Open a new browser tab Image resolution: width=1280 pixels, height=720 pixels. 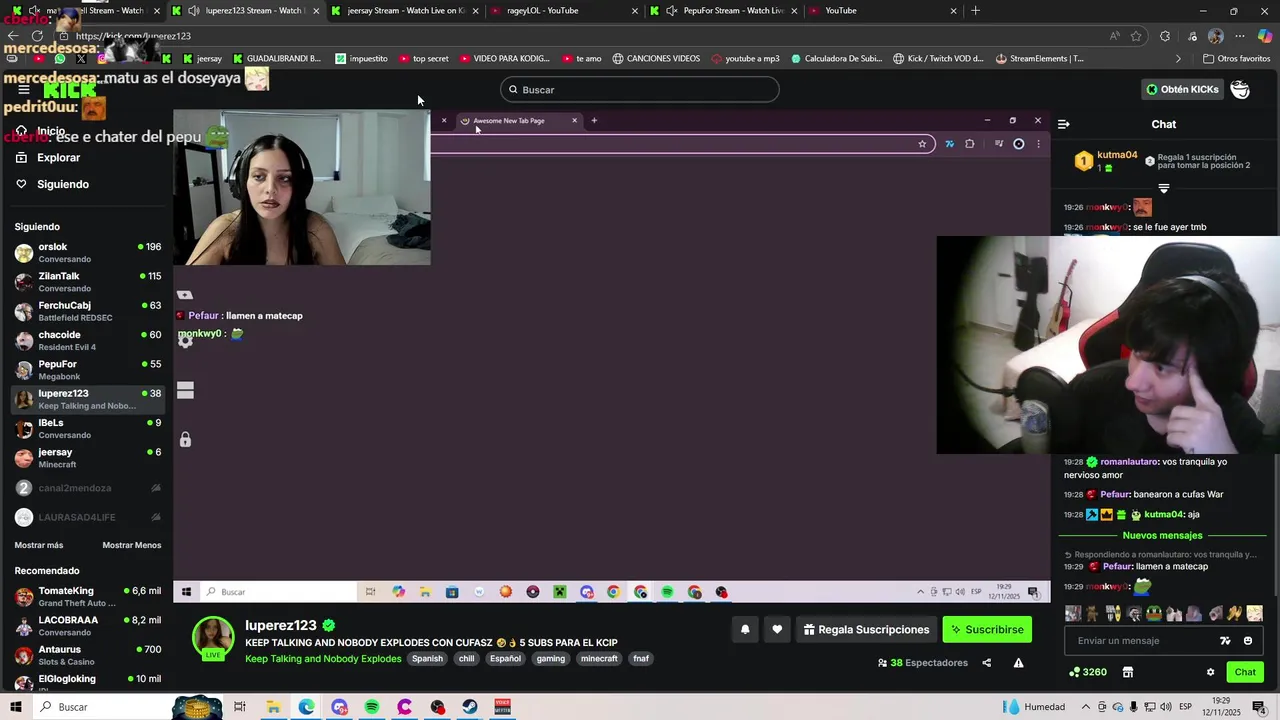(975, 11)
